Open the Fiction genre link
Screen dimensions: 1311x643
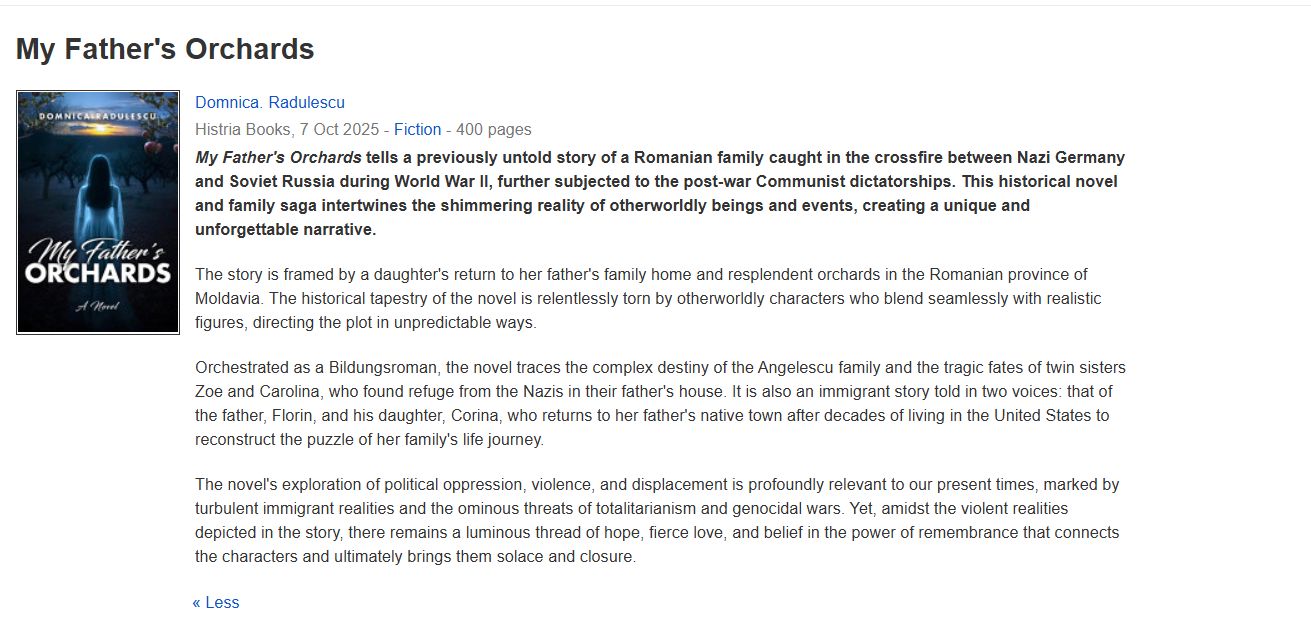(x=417, y=129)
